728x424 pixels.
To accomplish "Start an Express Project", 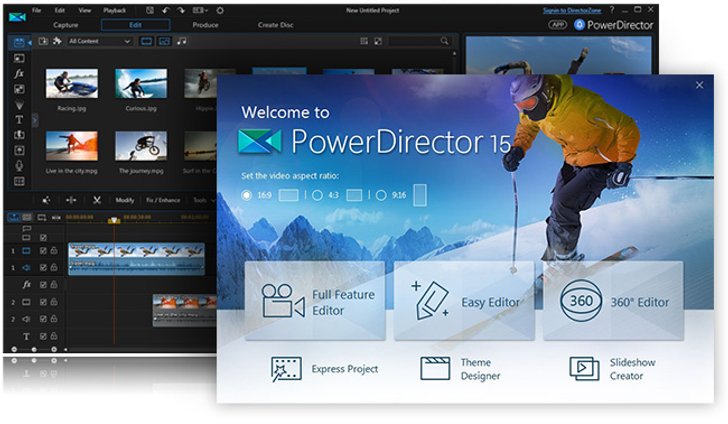I will pyautogui.click(x=324, y=369).
